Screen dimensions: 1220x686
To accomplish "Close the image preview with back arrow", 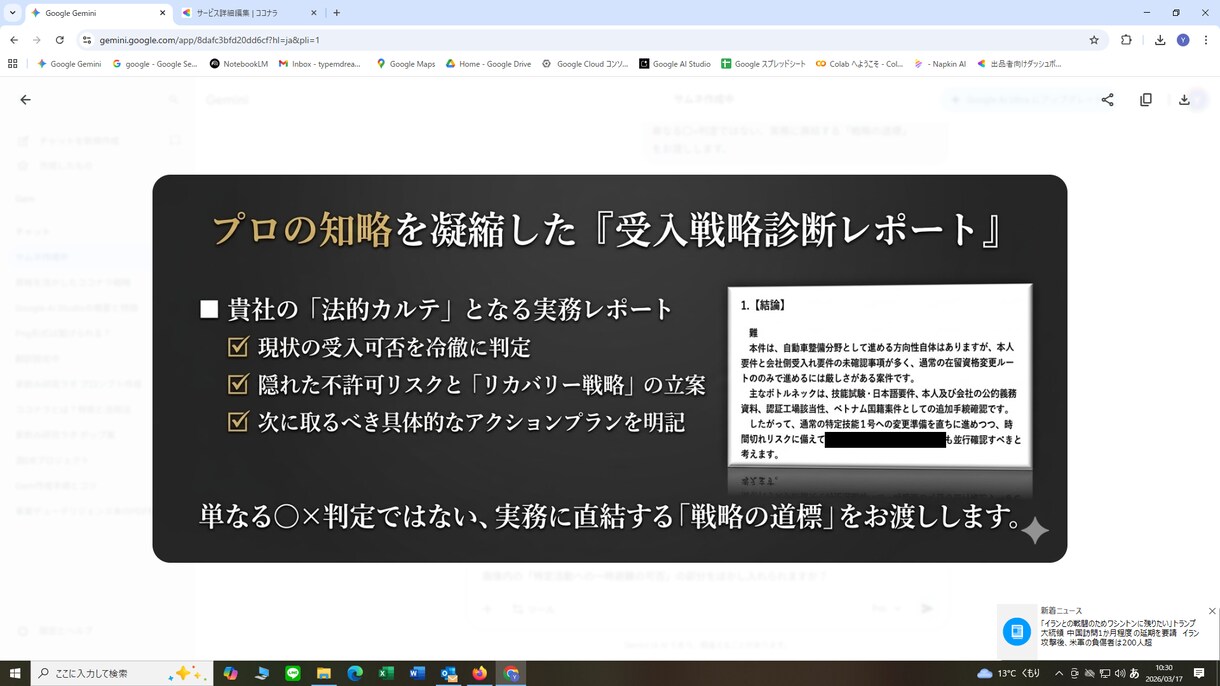I will tap(25, 100).
